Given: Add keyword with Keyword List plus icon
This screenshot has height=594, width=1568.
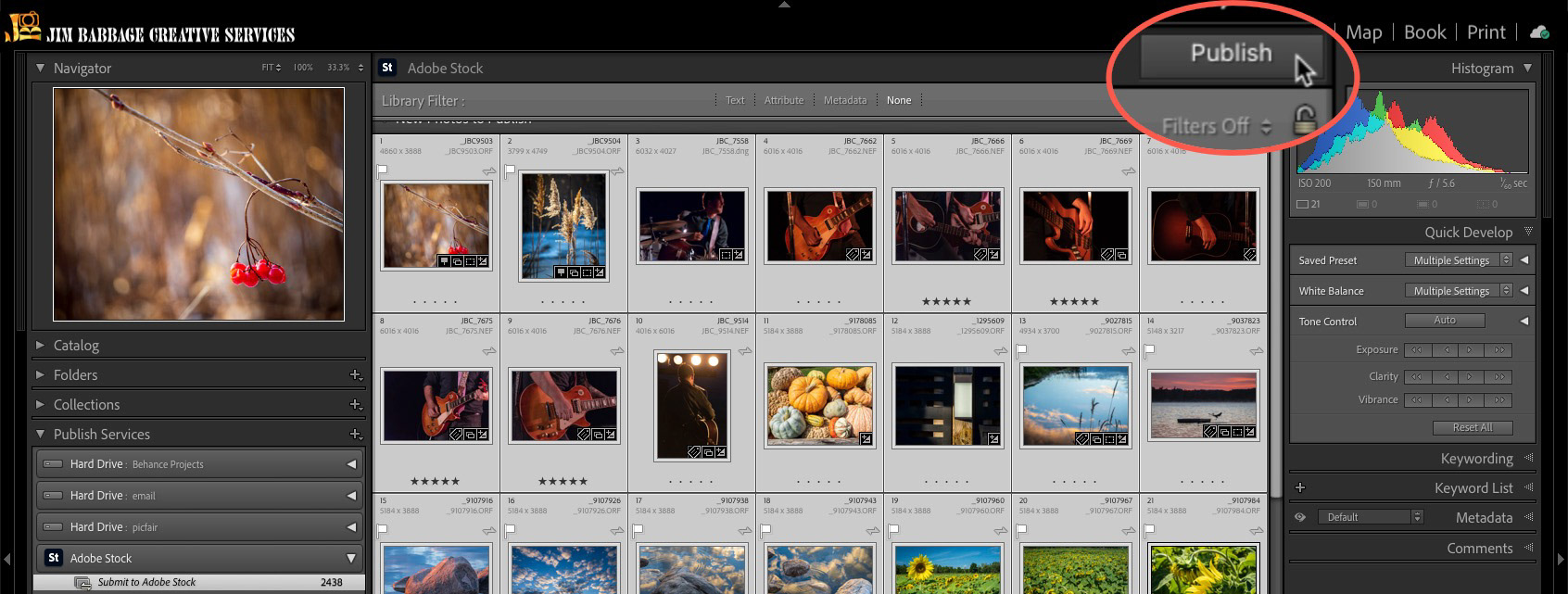Looking at the screenshot, I should pyautogui.click(x=1300, y=487).
